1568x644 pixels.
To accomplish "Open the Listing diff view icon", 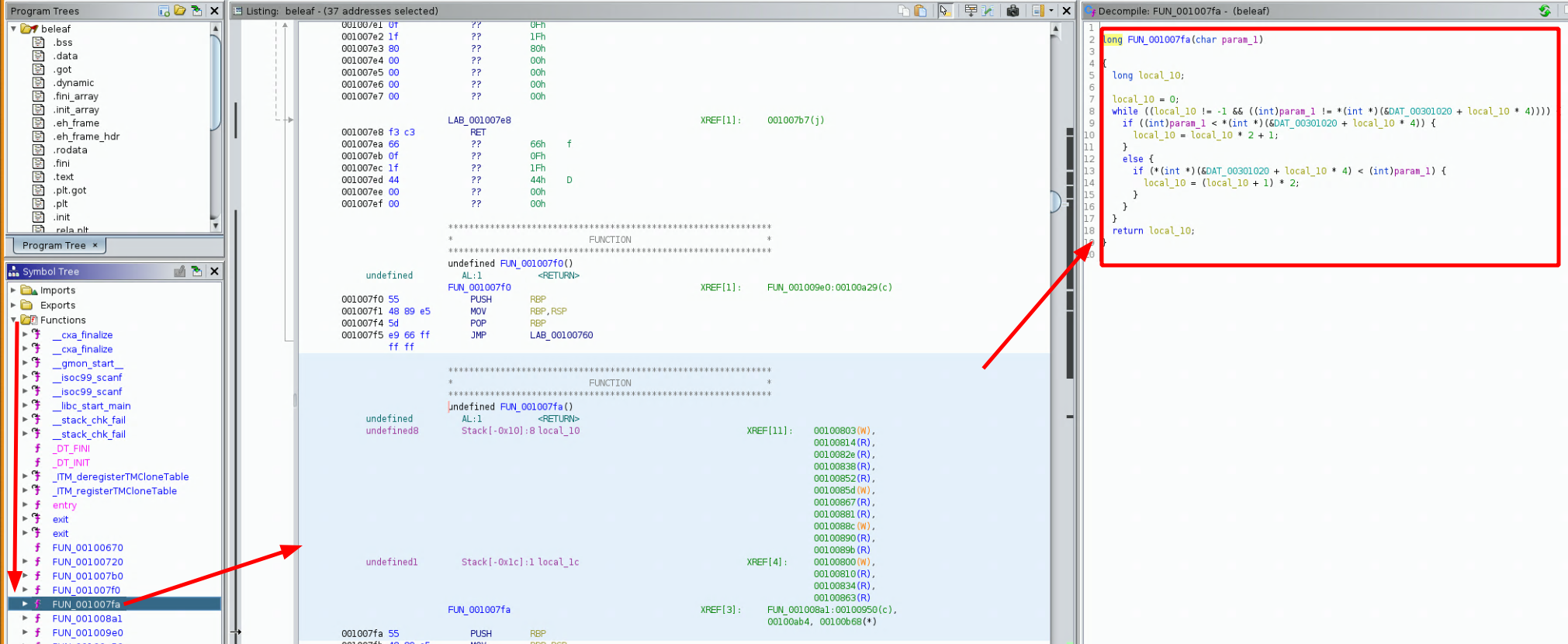I will [x=988, y=11].
